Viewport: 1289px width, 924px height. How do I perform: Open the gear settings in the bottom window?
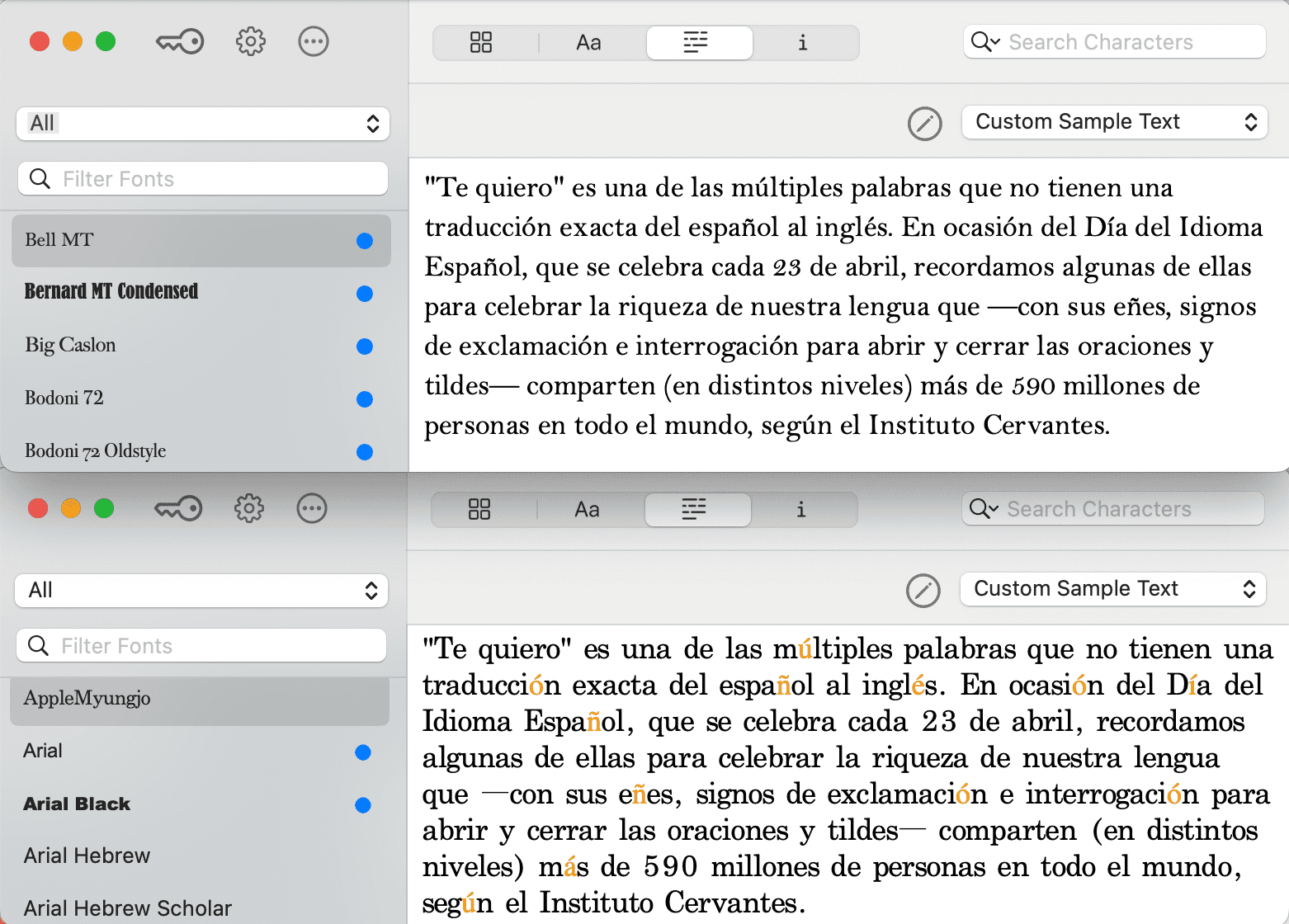[249, 508]
